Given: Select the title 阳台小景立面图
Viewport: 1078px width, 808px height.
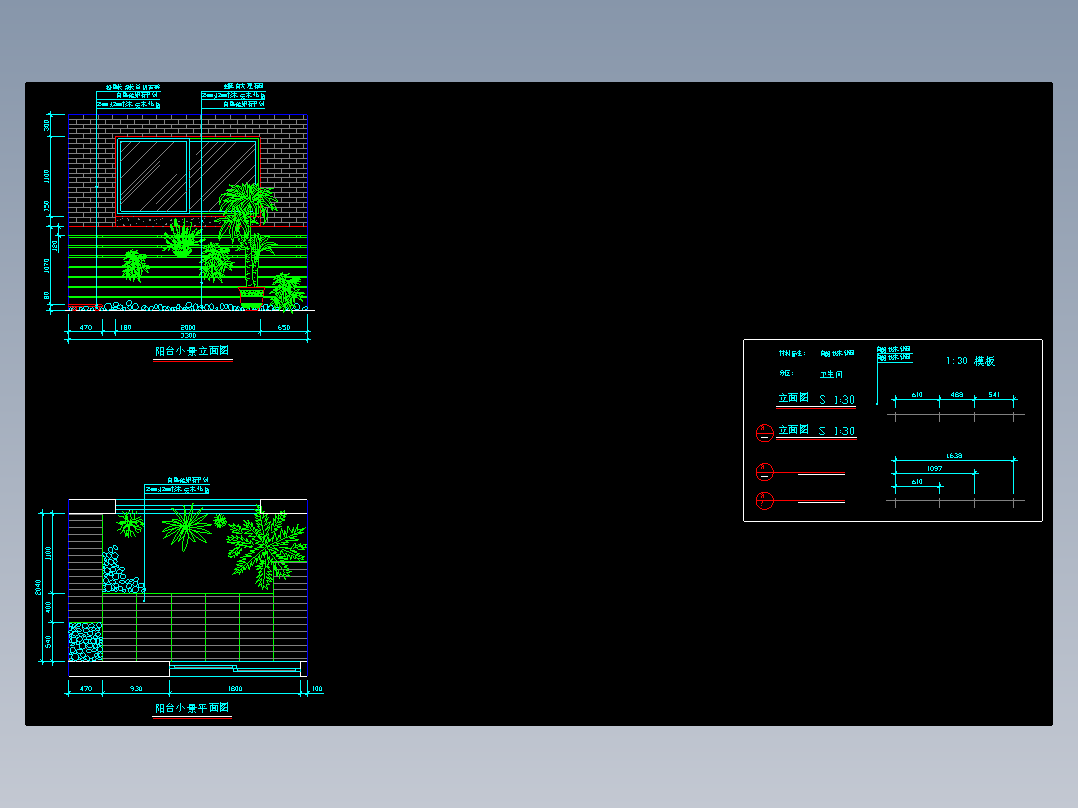Looking at the screenshot, I should pyautogui.click(x=192, y=351).
